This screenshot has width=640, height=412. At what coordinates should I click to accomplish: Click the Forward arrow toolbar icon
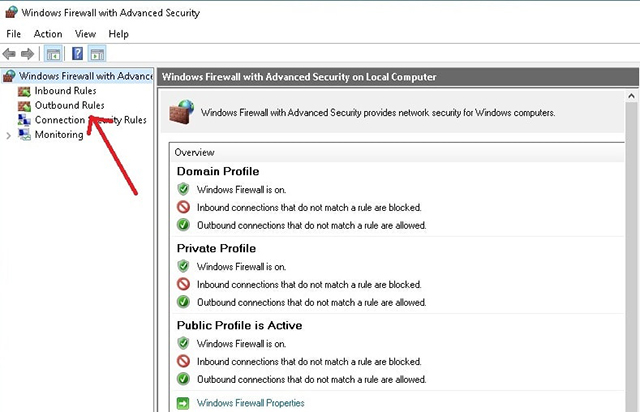27,53
